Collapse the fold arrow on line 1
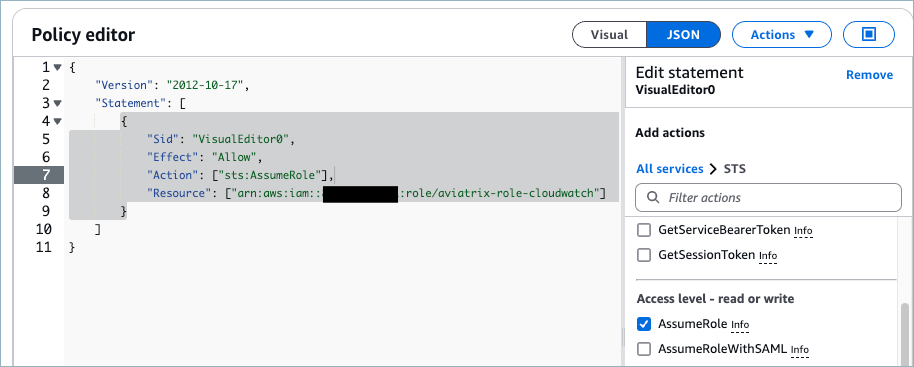Viewport: 914px width, 367px height. [57, 67]
